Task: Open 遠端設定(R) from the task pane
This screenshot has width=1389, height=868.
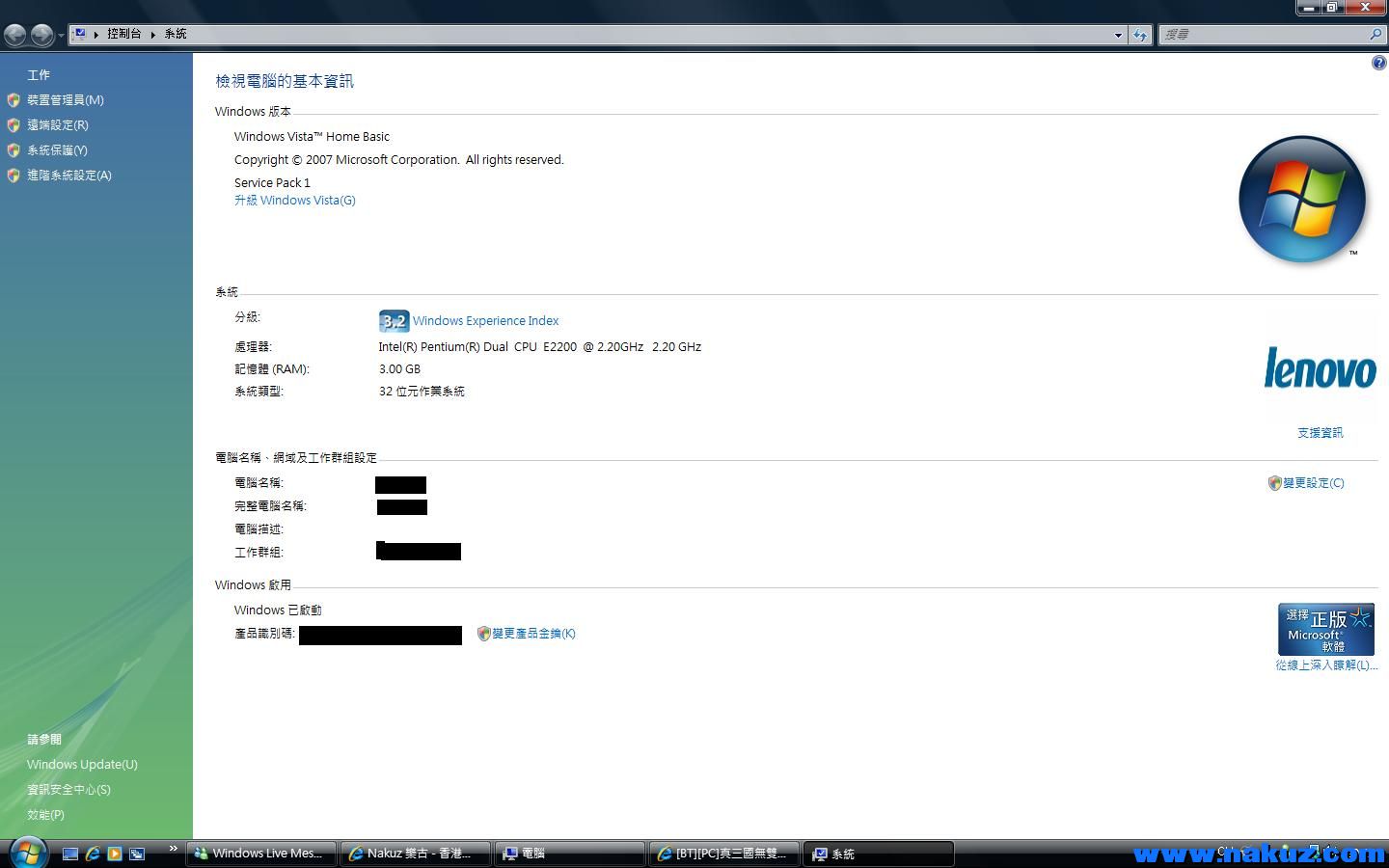Action: point(58,124)
